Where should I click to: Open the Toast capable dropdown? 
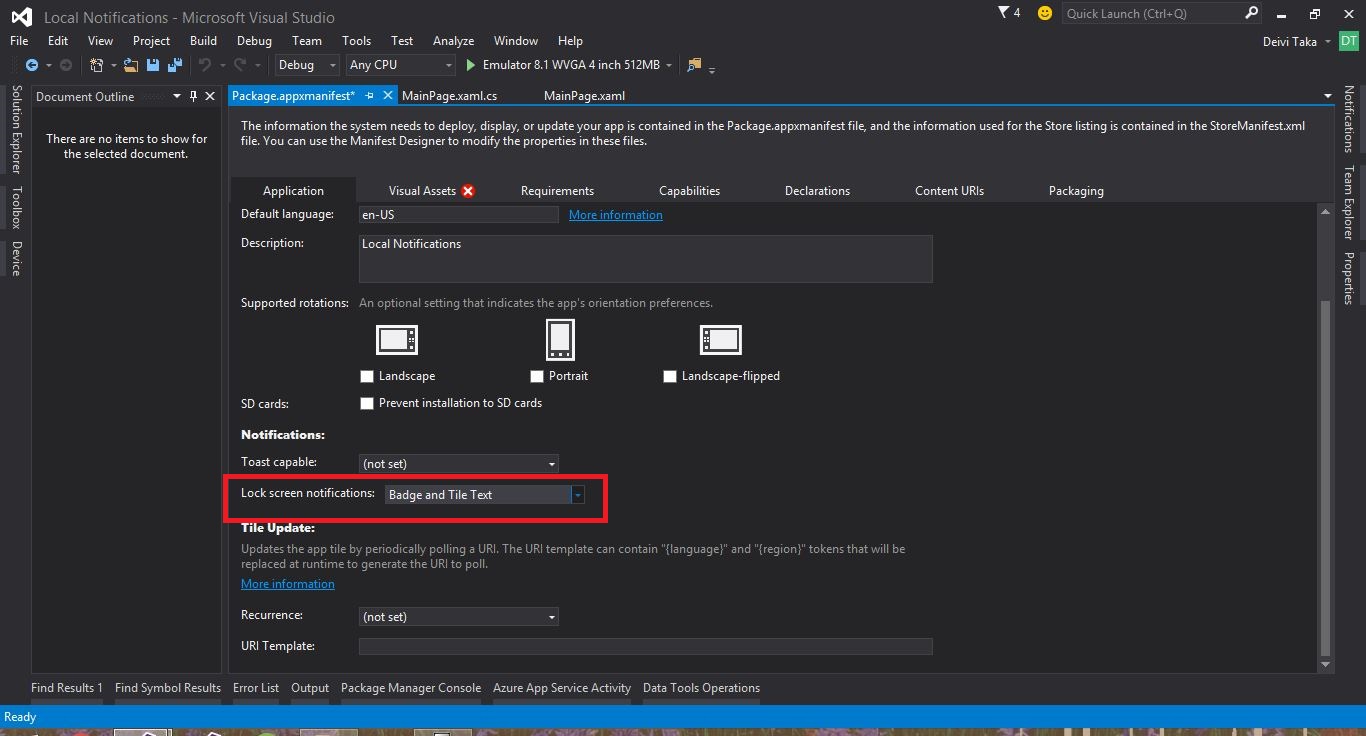click(x=458, y=464)
